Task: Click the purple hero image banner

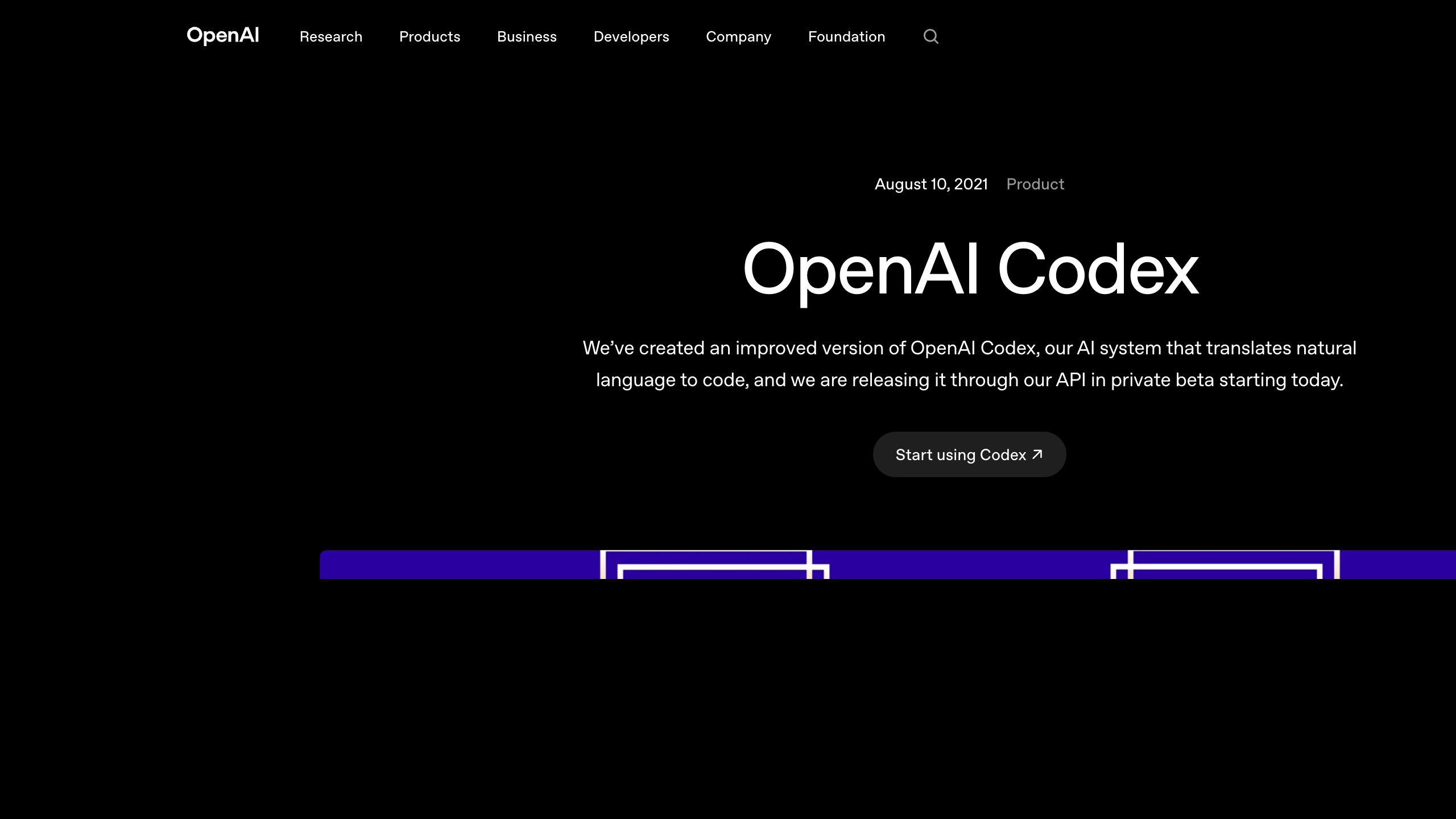Action: tap(887, 564)
